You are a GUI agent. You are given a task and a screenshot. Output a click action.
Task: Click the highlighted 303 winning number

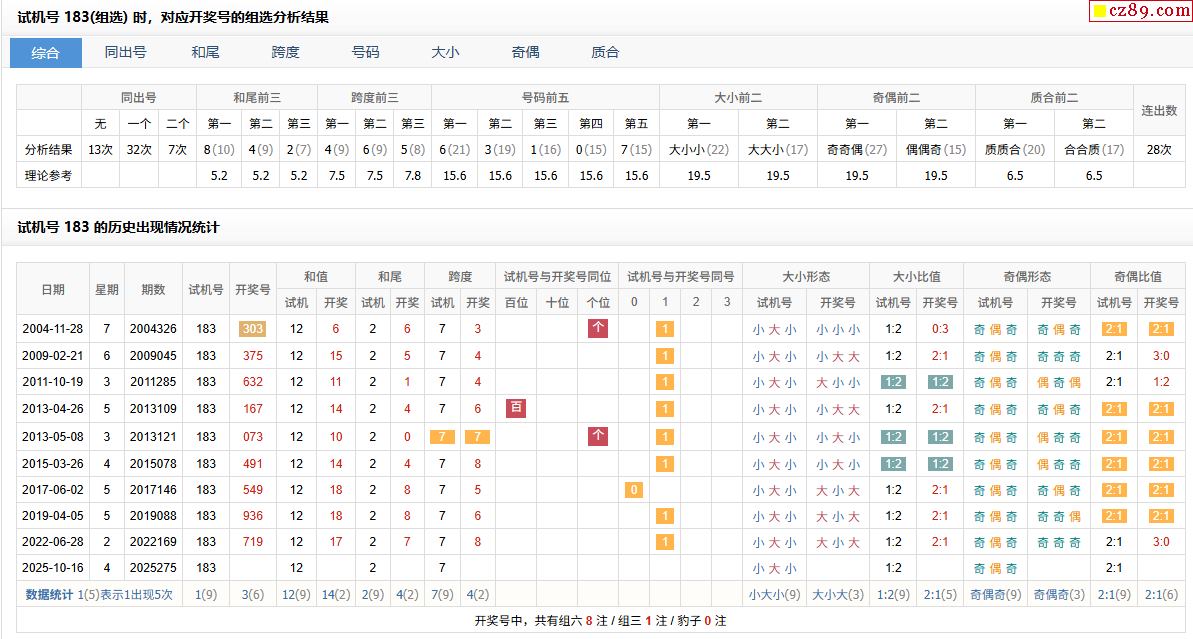(253, 329)
